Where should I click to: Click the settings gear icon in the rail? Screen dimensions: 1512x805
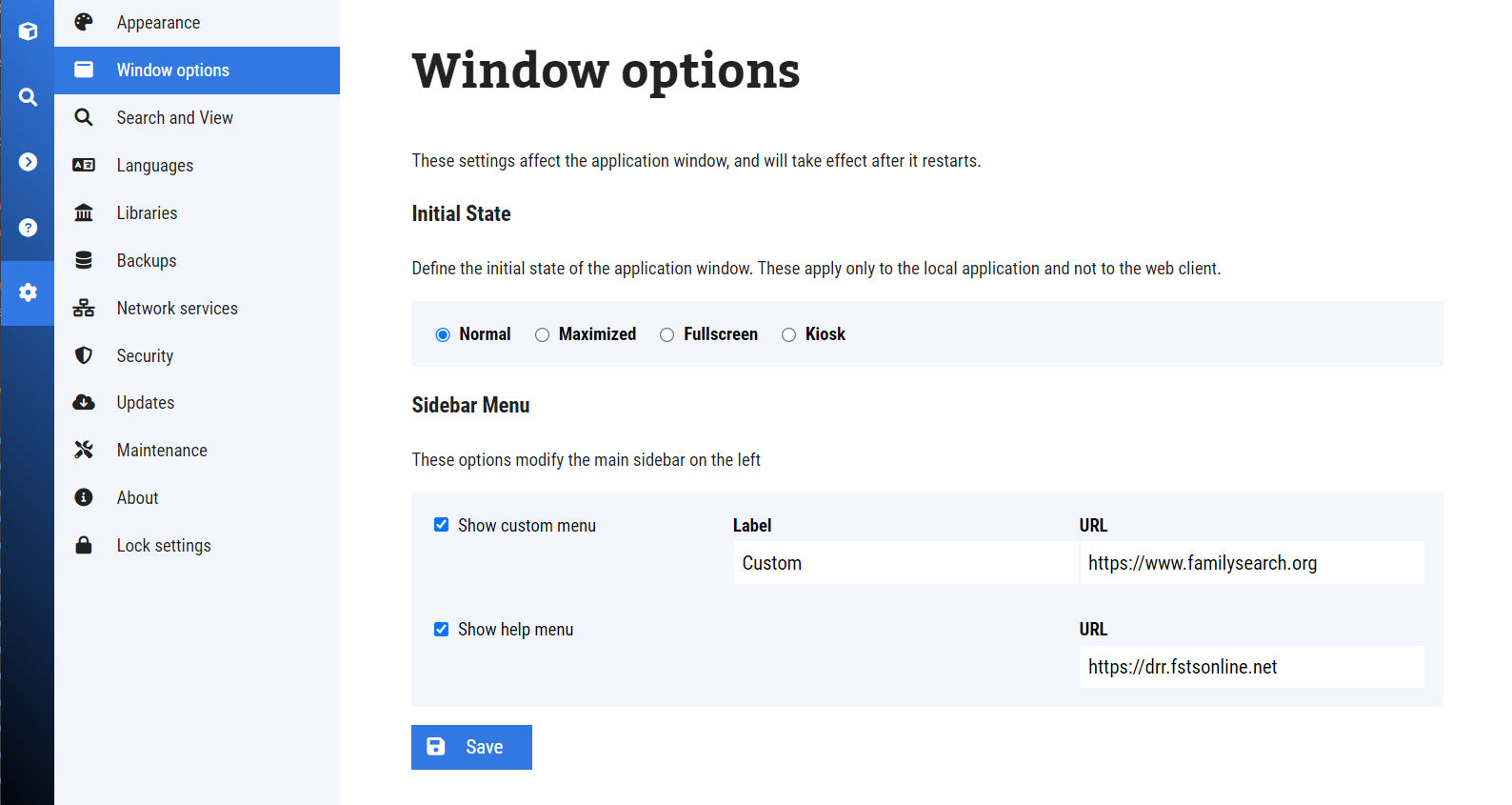pyautogui.click(x=28, y=292)
